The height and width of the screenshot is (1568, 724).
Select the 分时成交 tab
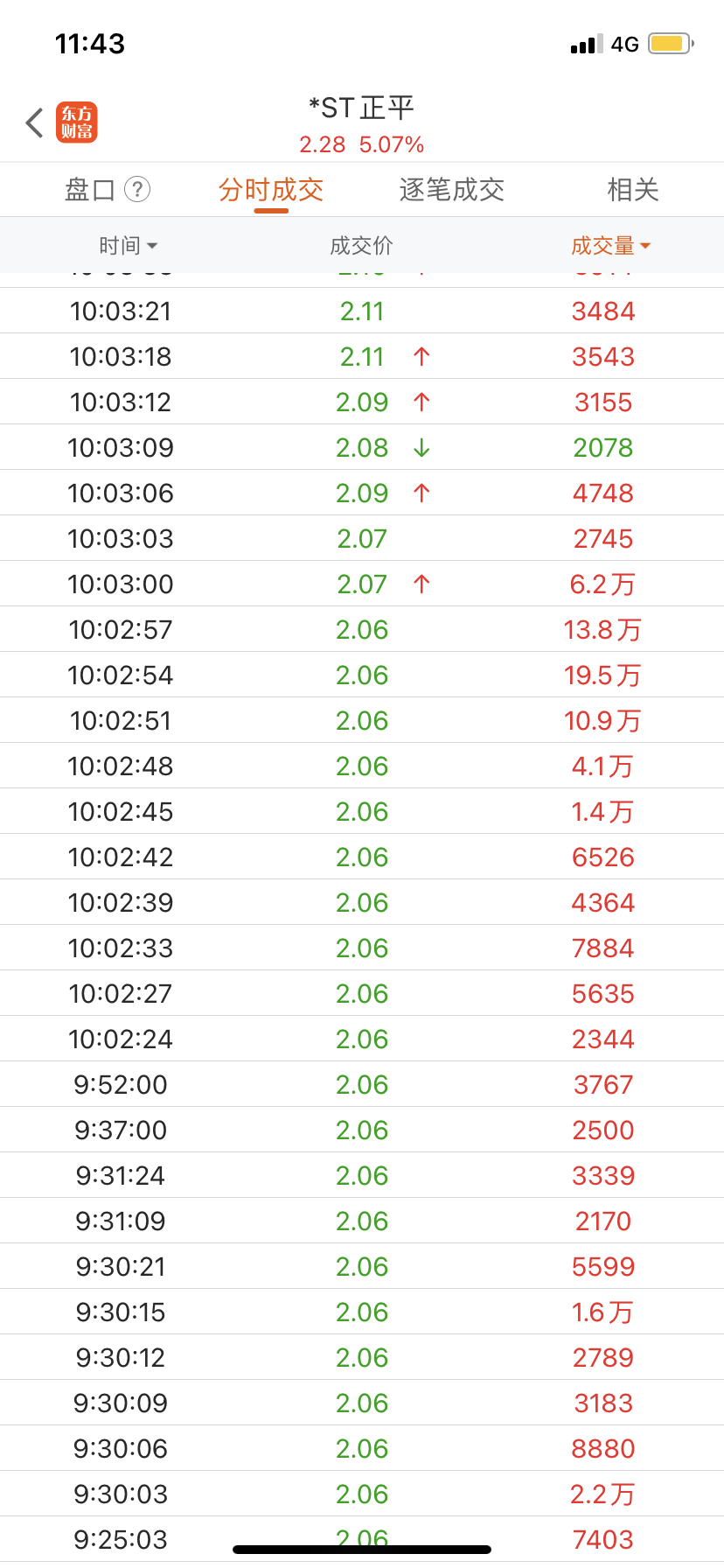pyautogui.click(x=271, y=190)
